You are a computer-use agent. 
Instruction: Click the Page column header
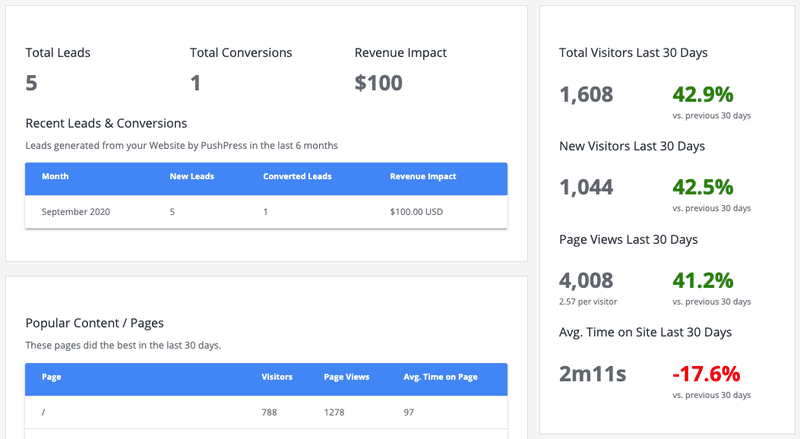point(51,377)
